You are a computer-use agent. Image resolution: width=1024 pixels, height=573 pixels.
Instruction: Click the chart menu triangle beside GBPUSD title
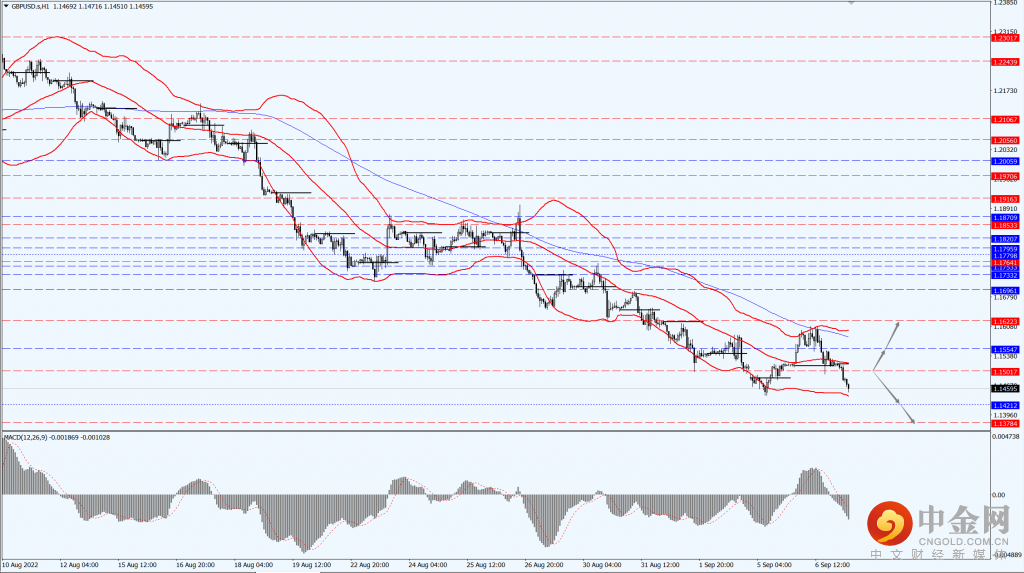6,6
